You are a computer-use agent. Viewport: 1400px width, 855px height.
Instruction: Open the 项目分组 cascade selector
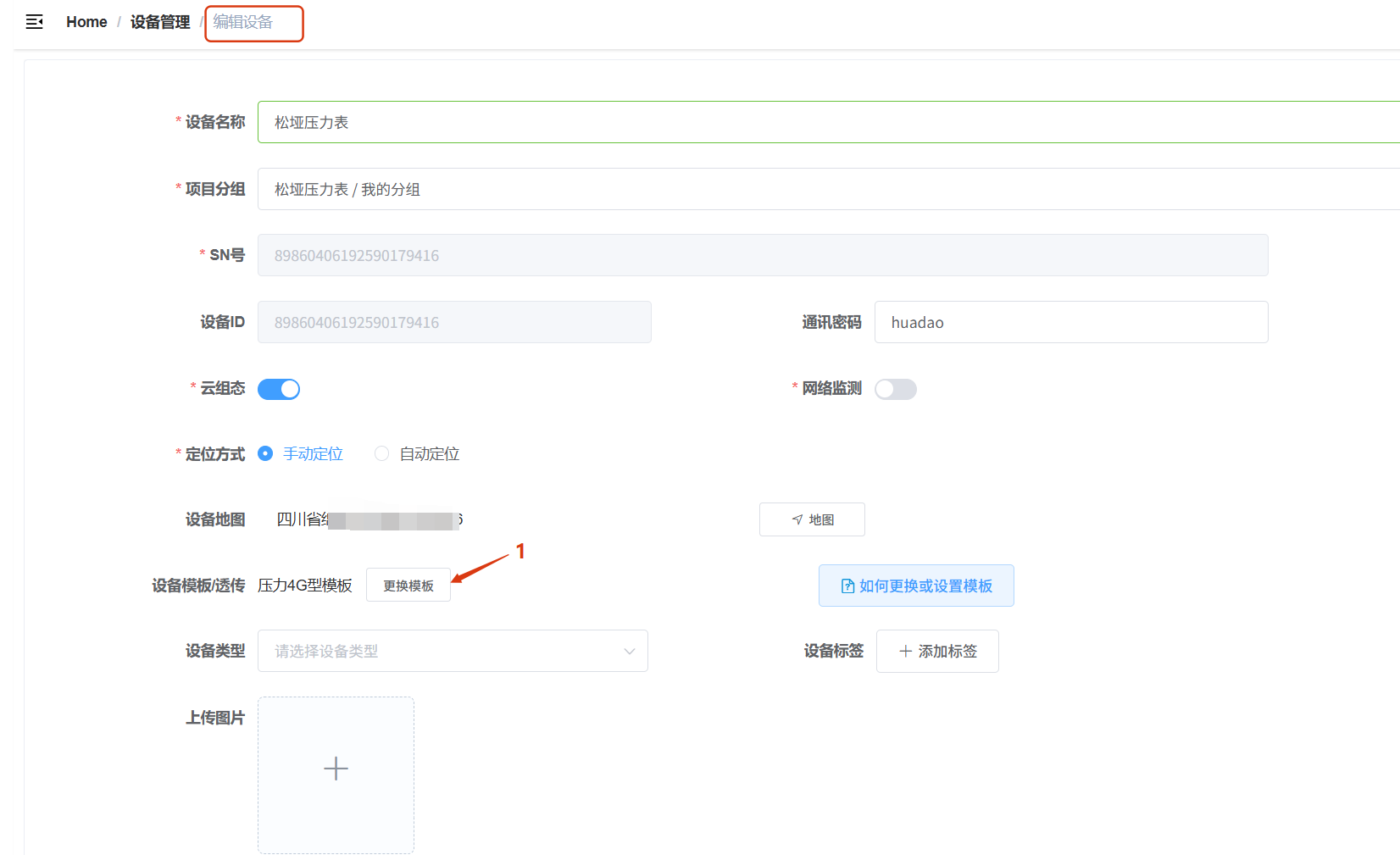(x=829, y=189)
